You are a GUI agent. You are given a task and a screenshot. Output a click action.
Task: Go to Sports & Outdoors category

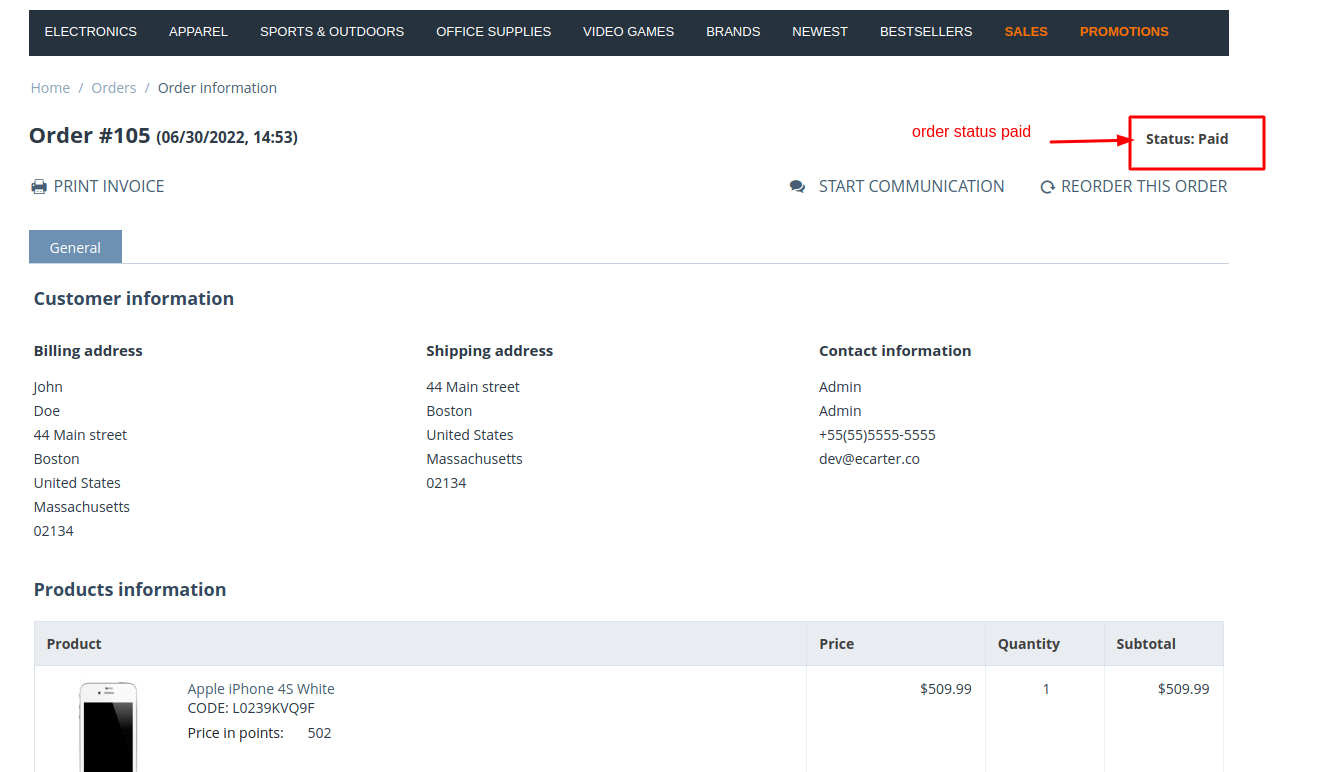[332, 32]
